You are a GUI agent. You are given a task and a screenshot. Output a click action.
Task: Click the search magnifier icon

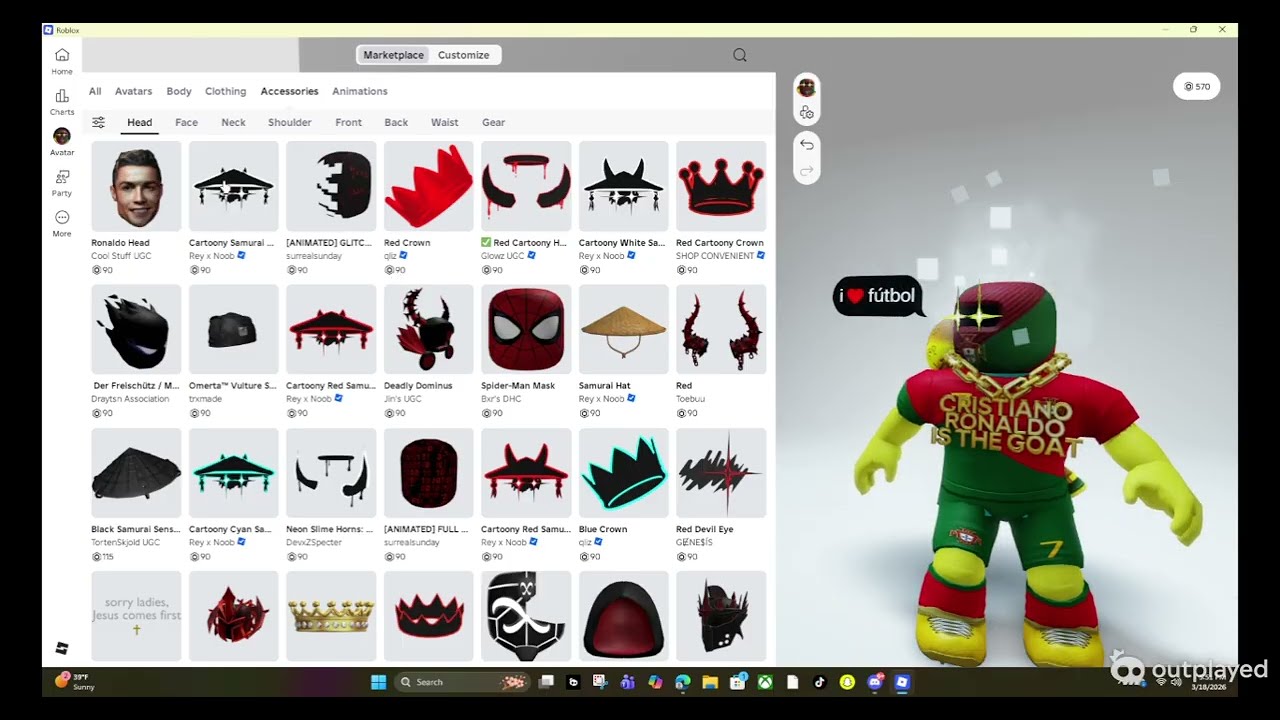click(x=740, y=55)
